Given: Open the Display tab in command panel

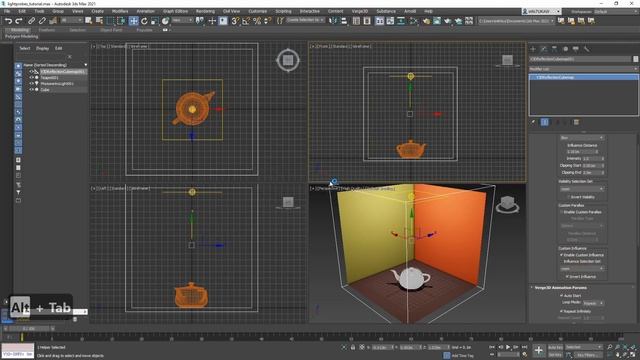Looking at the screenshot, I should (x=576, y=49).
